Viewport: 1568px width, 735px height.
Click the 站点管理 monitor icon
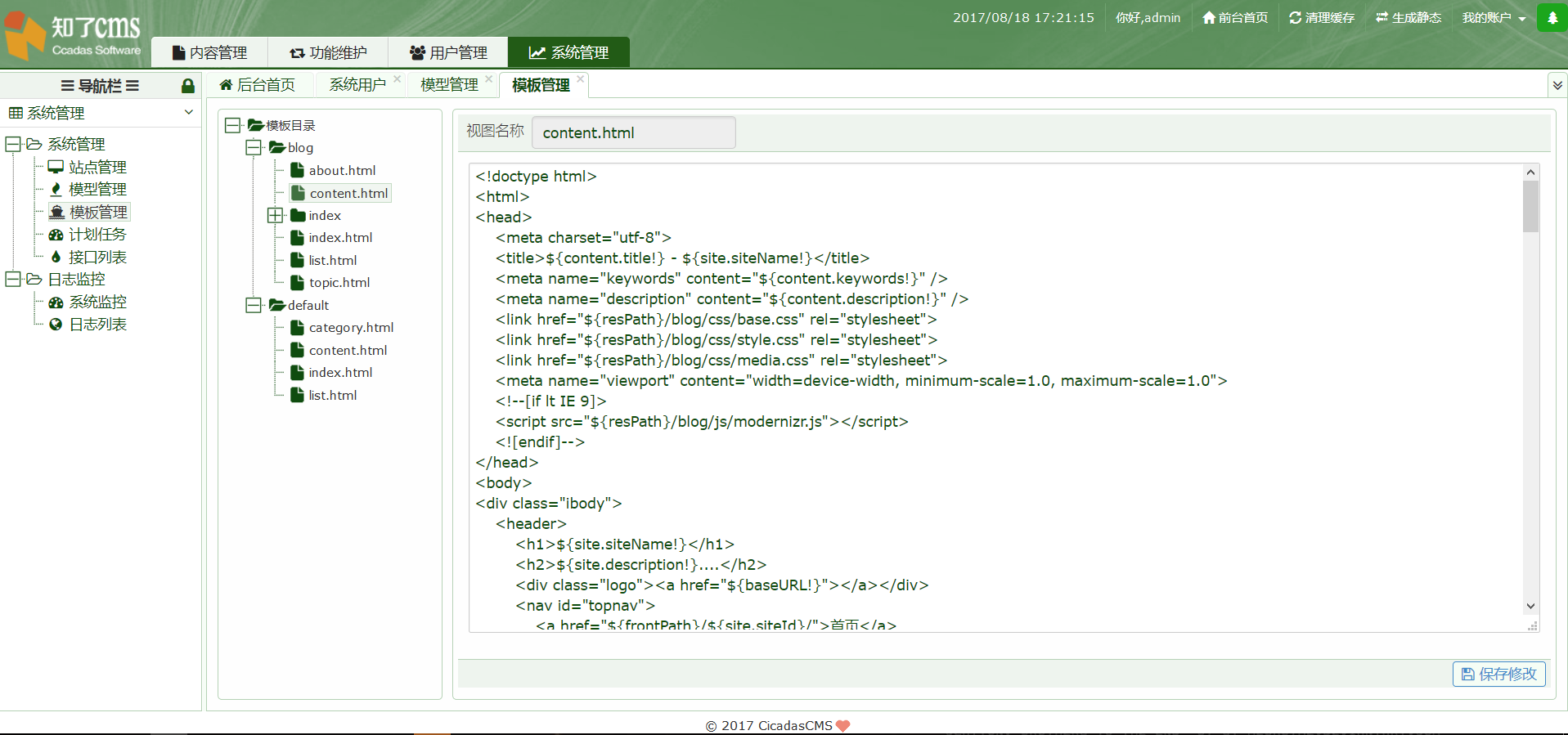(x=56, y=167)
